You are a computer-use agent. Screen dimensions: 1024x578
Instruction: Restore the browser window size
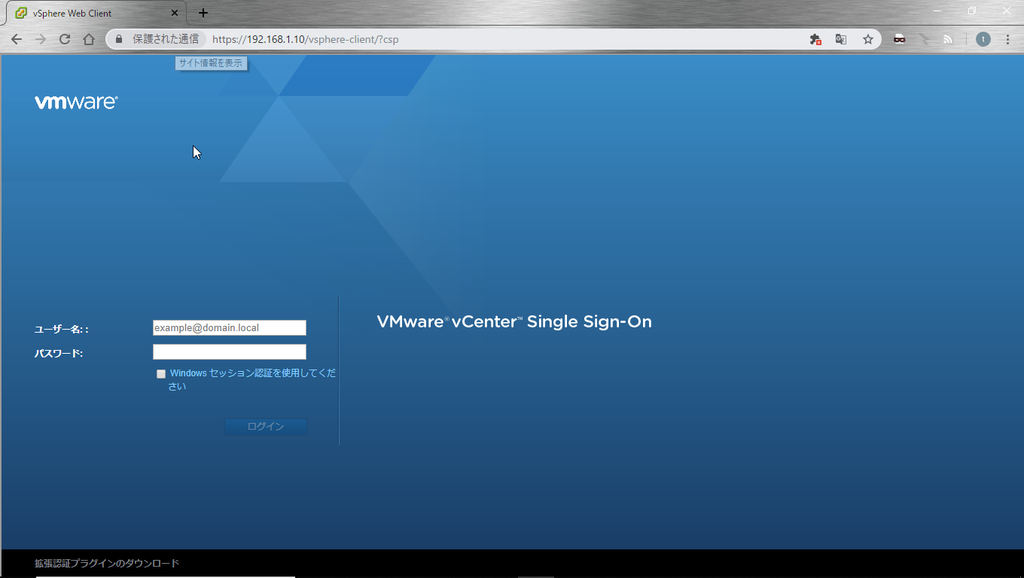click(972, 11)
